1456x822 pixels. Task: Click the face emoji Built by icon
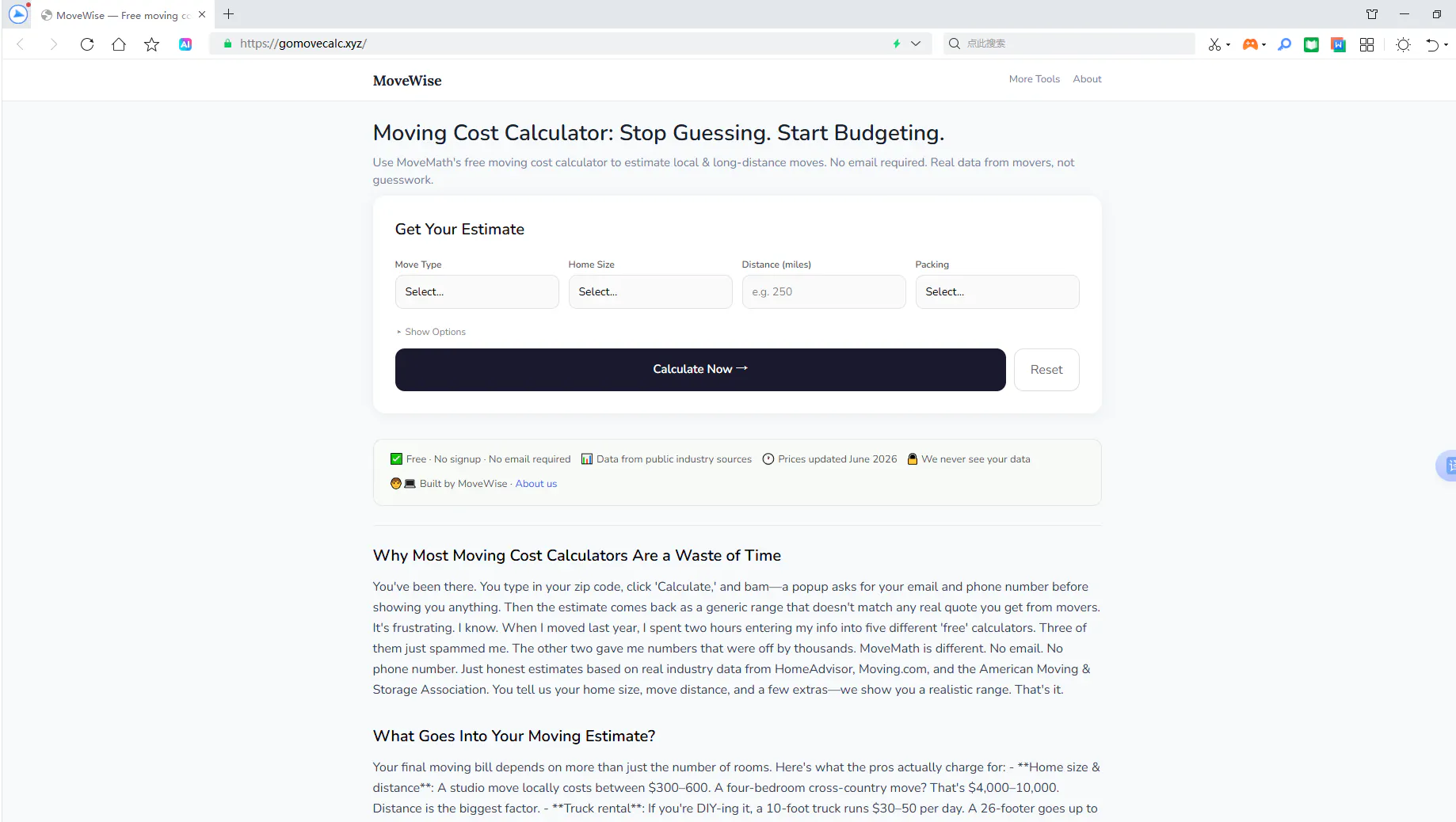pos(396,484)
